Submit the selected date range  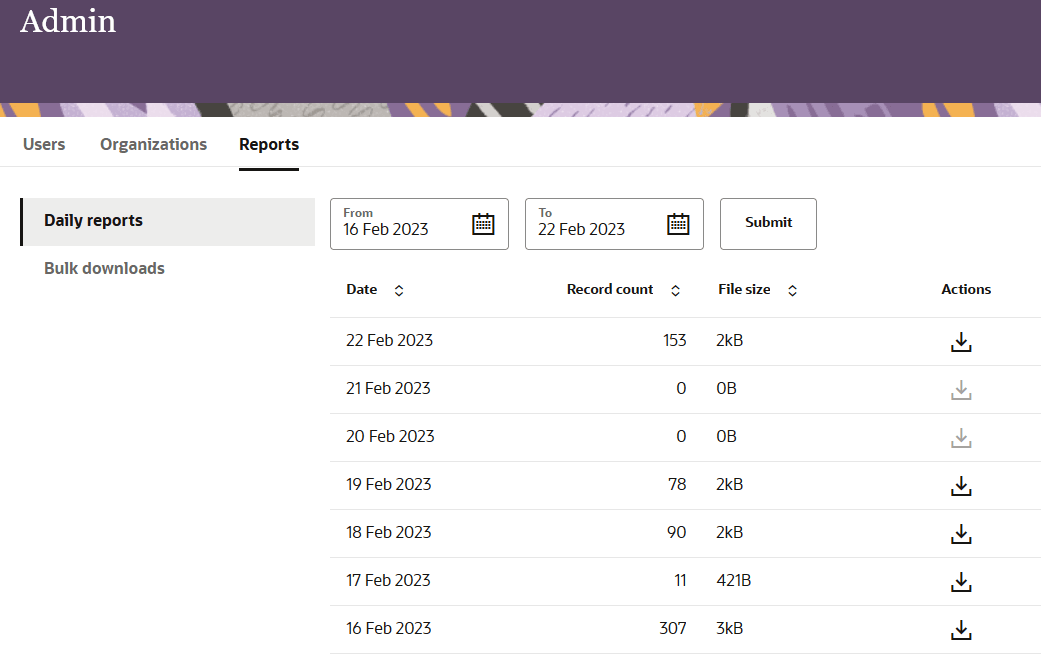pyautogui.click(x=768, y=224)
